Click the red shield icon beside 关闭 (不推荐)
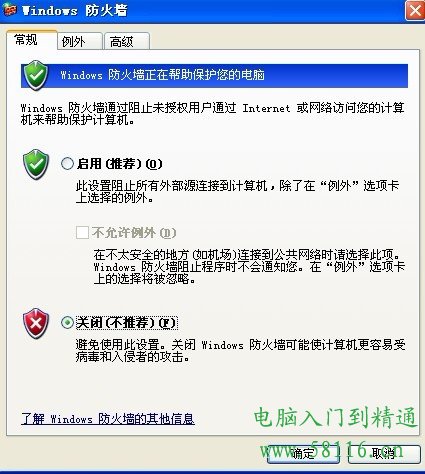 tap(36, 323)
